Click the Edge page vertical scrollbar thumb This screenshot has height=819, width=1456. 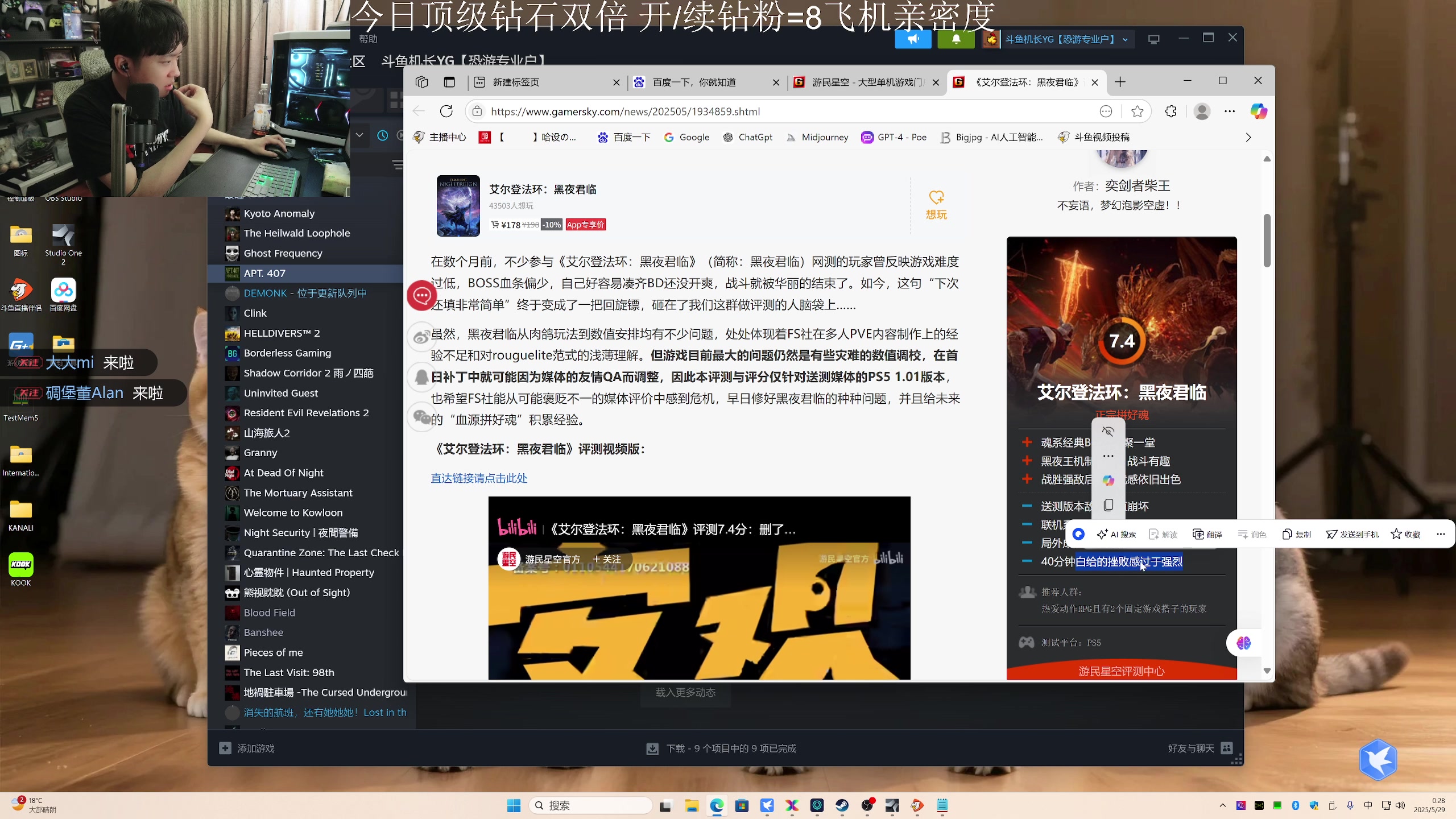click(1267, 241)
